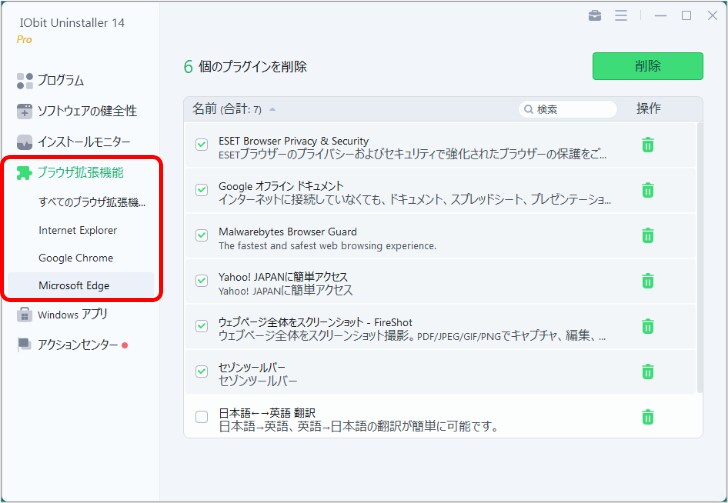728x503 pixels.
Task: Open the プログラム section
Action: [x=61, y=80]
